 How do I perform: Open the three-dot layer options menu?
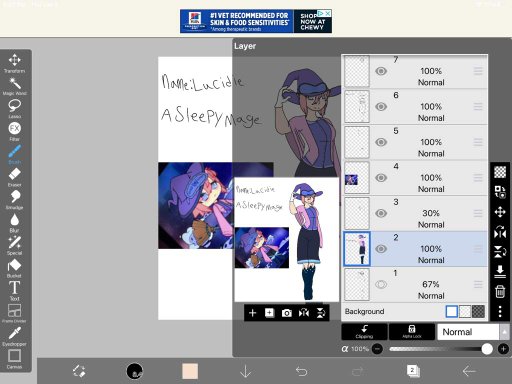click(500, 311)
